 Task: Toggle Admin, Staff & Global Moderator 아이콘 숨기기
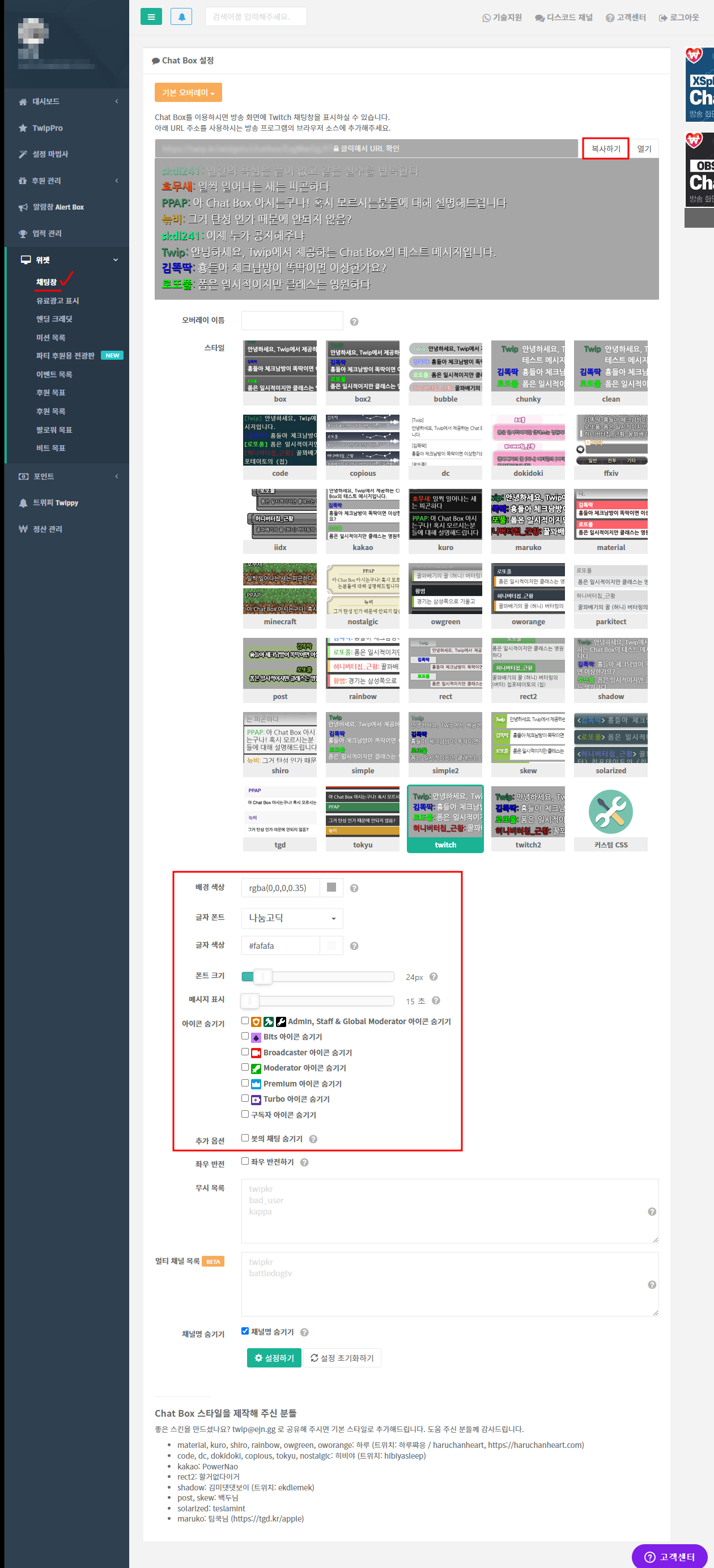coord(245,1020)
